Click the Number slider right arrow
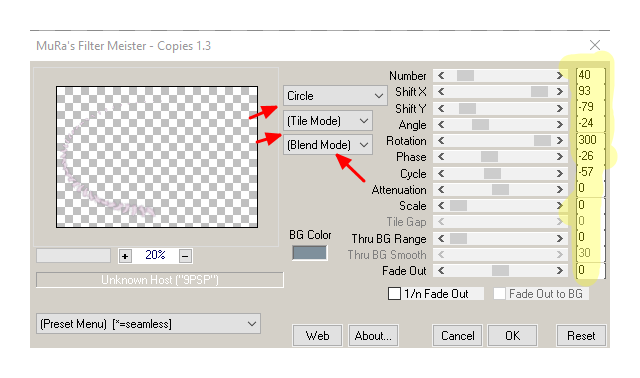640x378 pixels. click(560, 76)
